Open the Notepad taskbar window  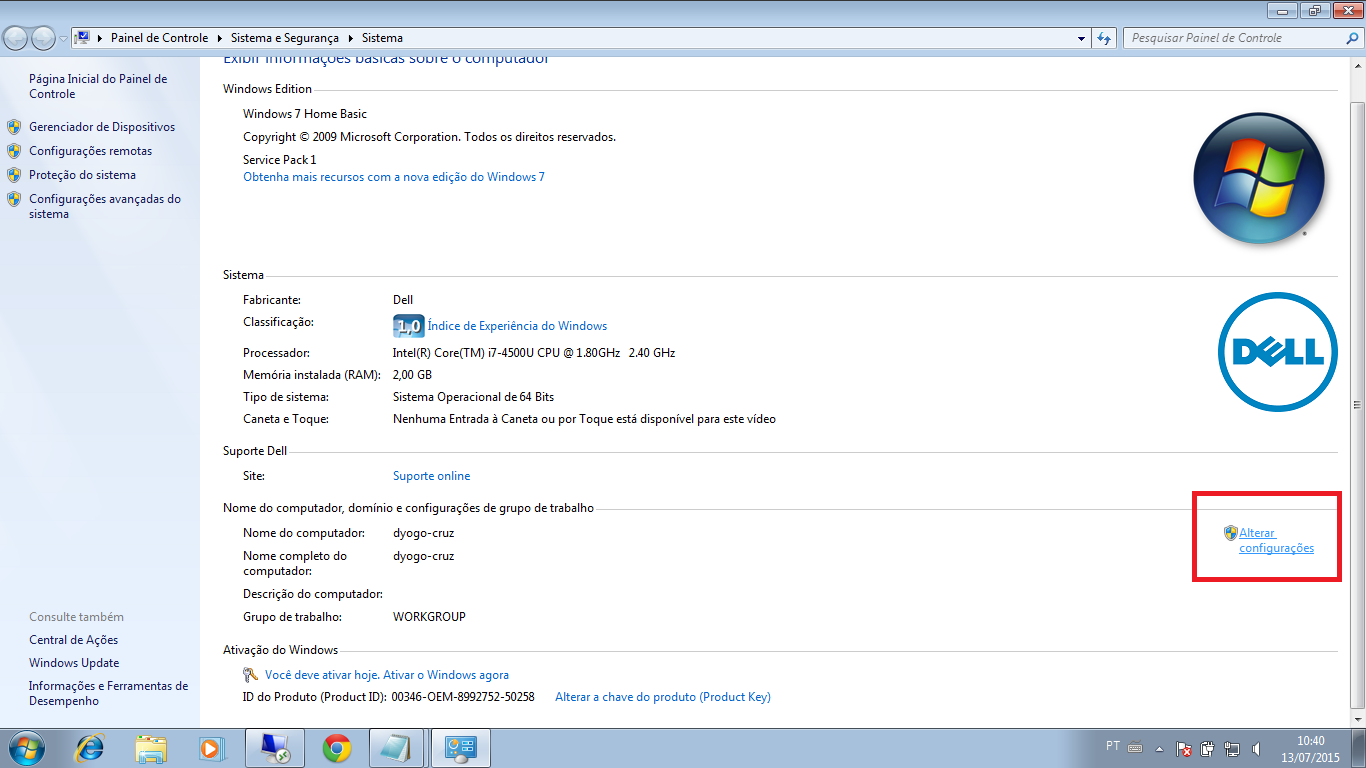click(x=397, y=747)
